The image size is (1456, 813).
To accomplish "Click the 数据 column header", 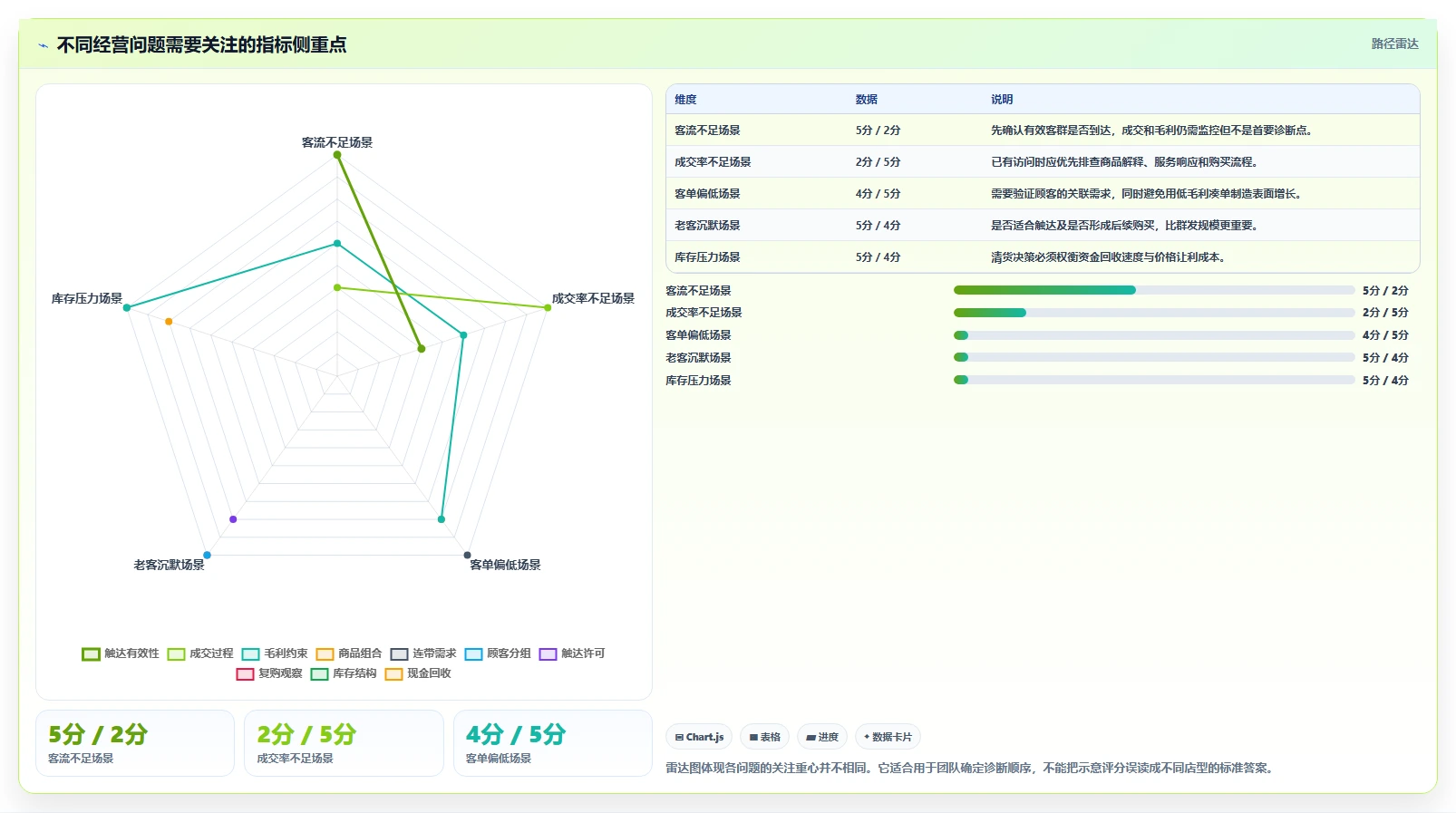I will click(x=867, y=100).
